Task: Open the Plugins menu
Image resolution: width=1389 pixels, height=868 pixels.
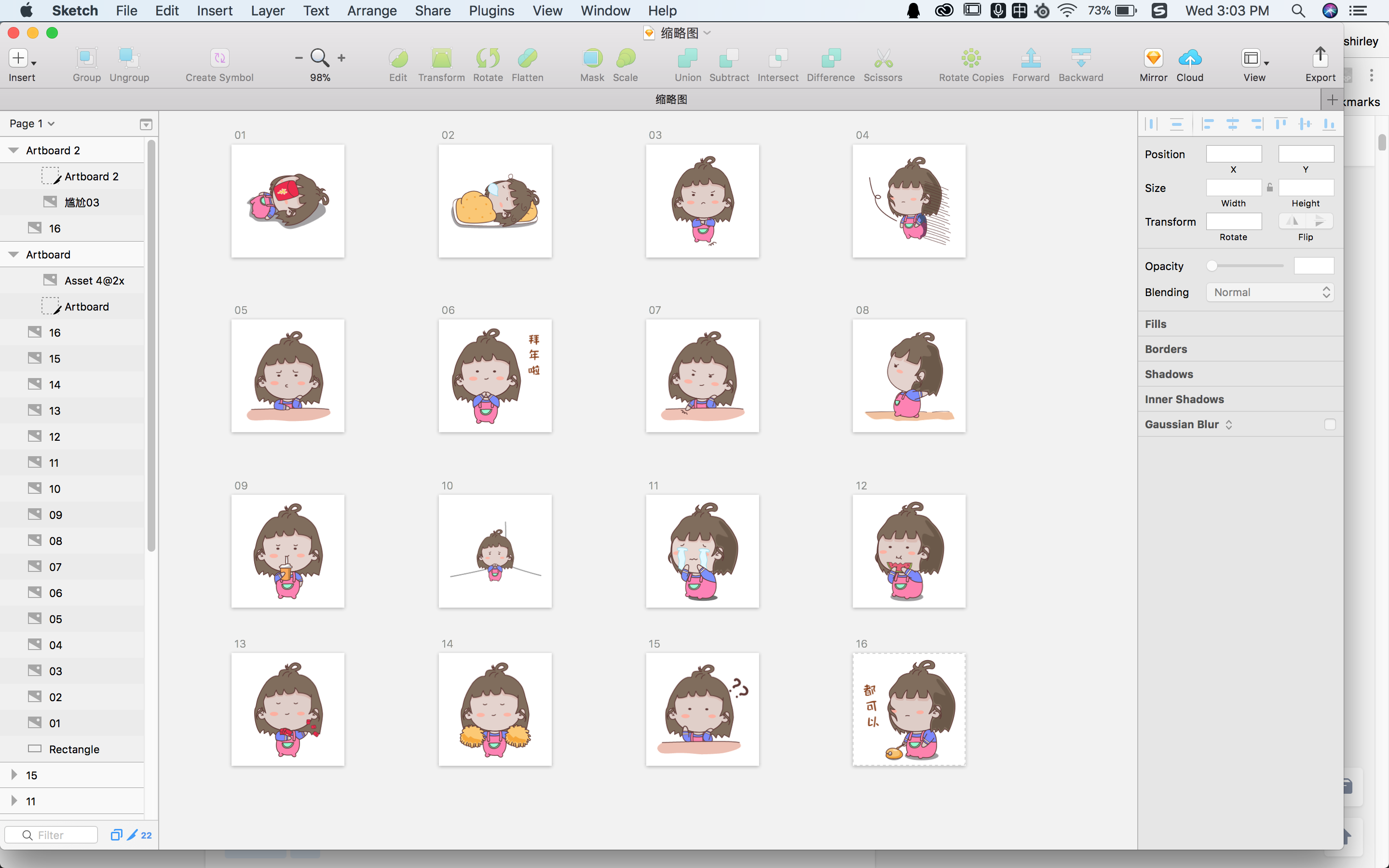Action: (x=491, y=10)
